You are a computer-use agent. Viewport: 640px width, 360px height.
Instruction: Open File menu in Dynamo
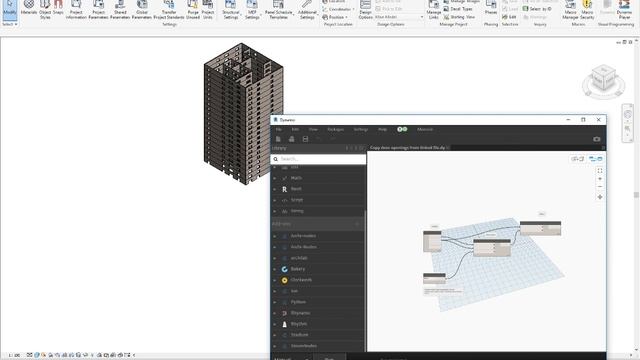click(278, 129)
